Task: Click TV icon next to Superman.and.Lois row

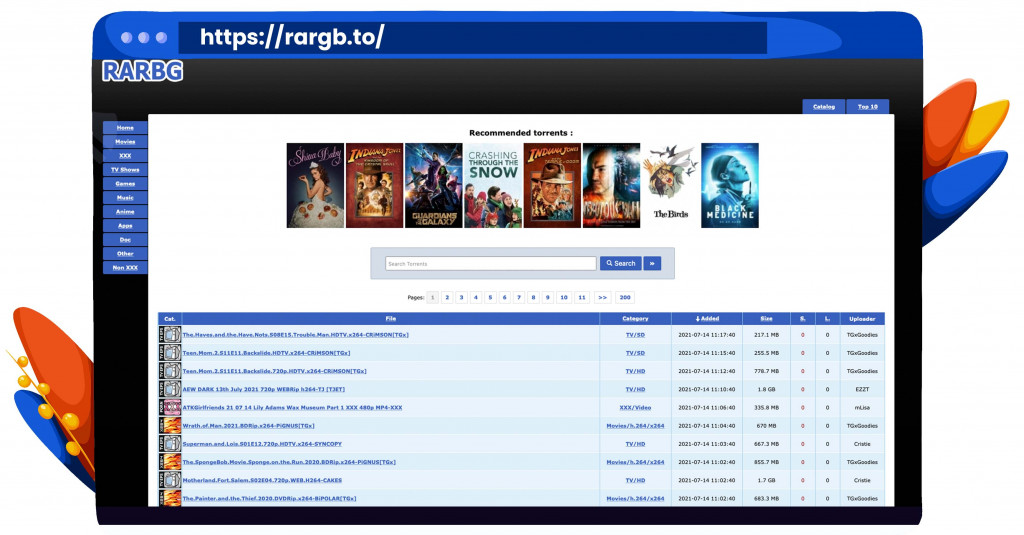Action: (170, 443)
